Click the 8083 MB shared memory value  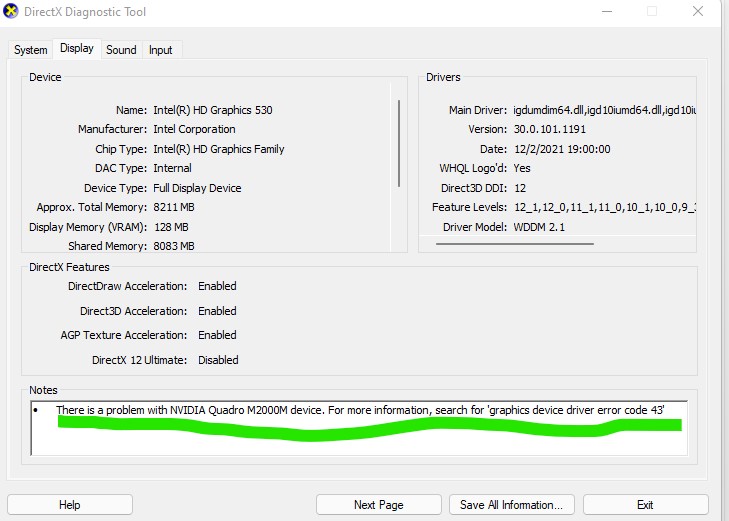[x=174, y=246]
